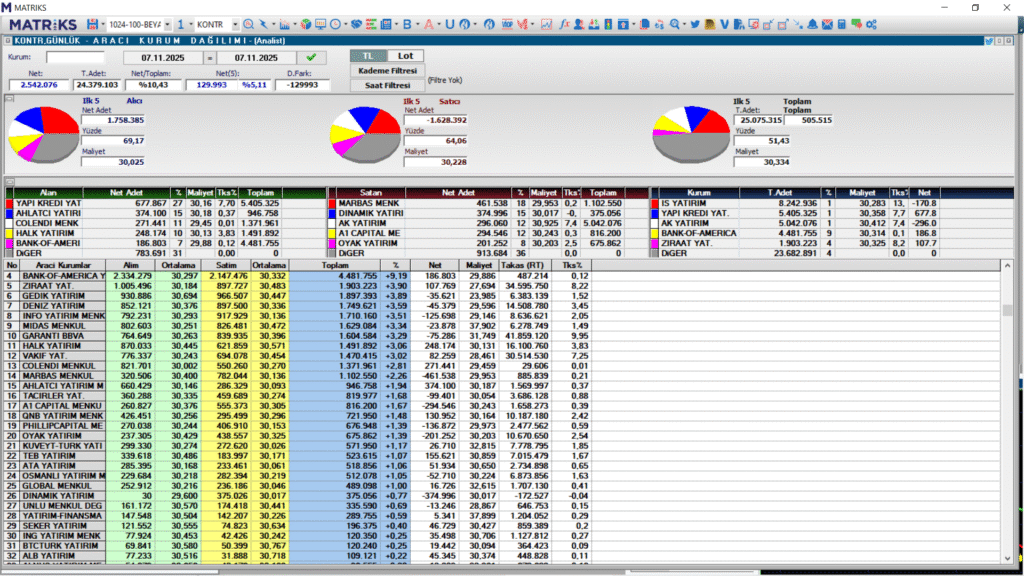Sort by Tks% column in main table
The height and width of the screenshot is (576, 1024).
571,265
